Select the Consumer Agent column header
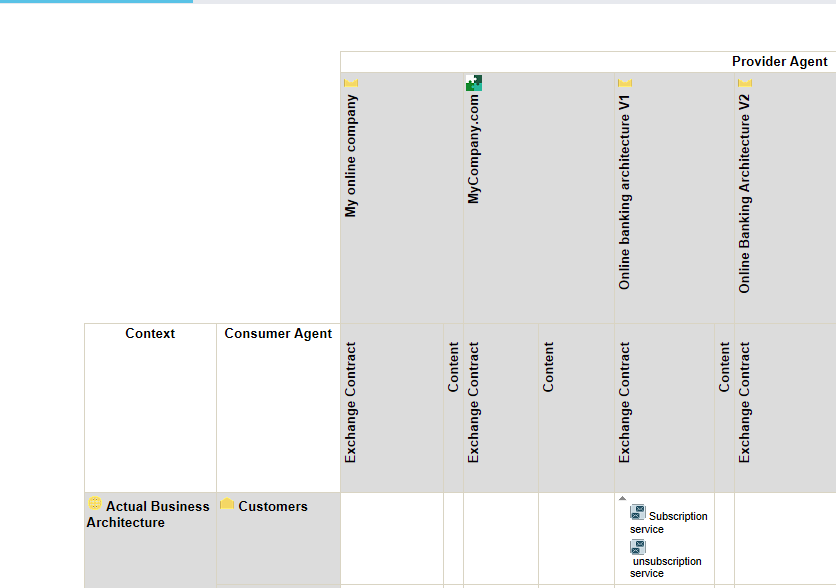Image resolution: width=836 pixels, height=588 pixels. (278, 334)
